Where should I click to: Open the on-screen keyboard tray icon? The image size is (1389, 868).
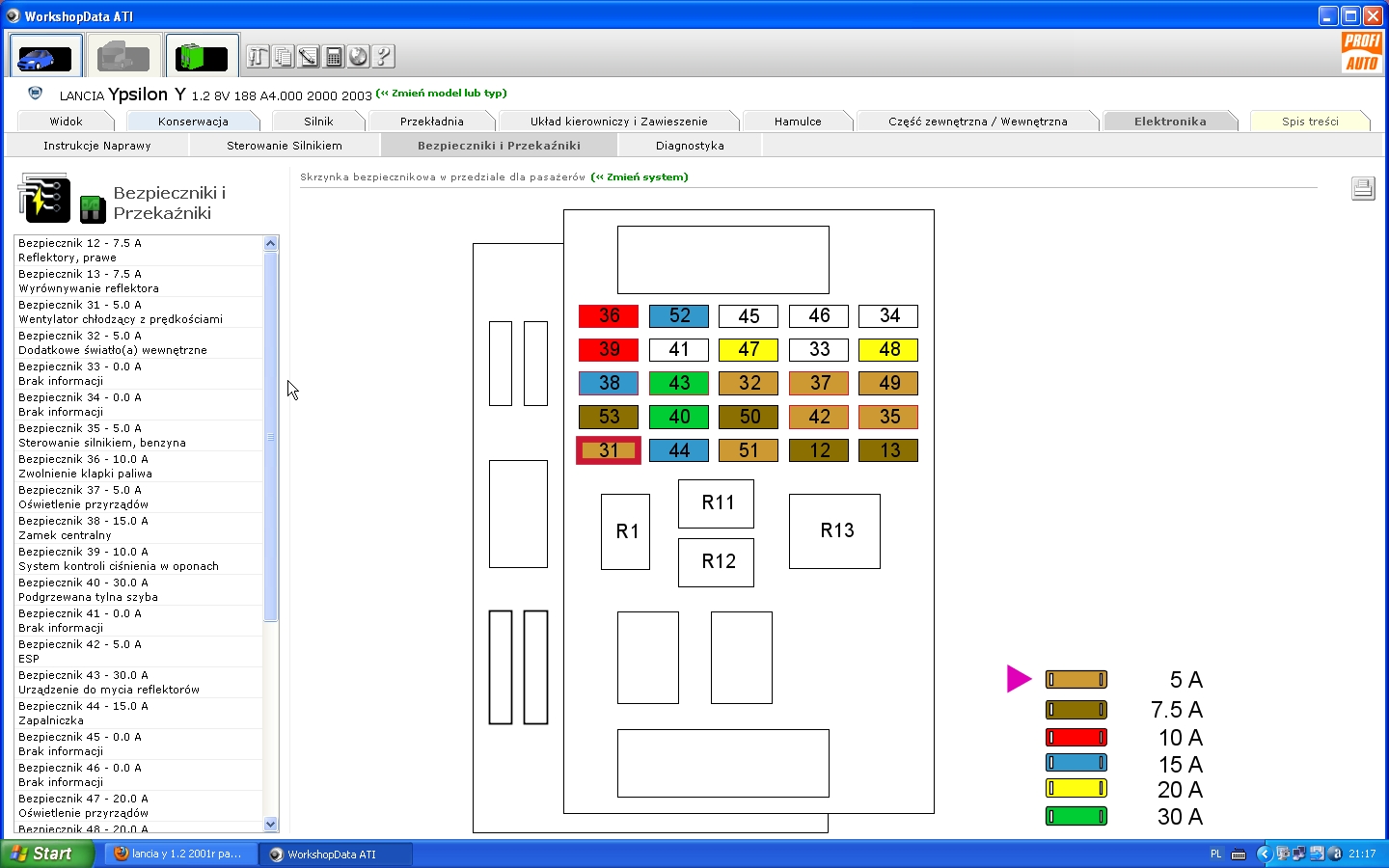(1239, 854)
